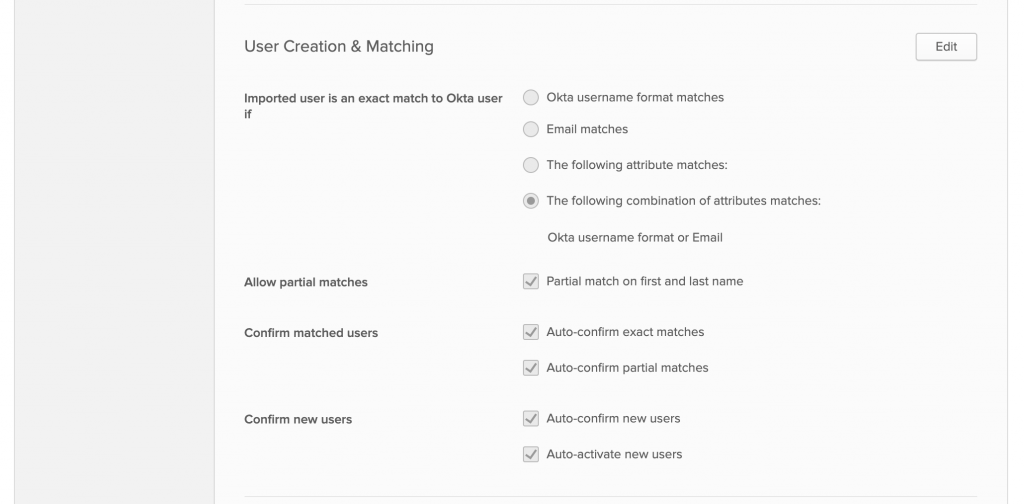Choose the following attribute matches radio button
The image size is (1024, 504).
coord(531,165)
